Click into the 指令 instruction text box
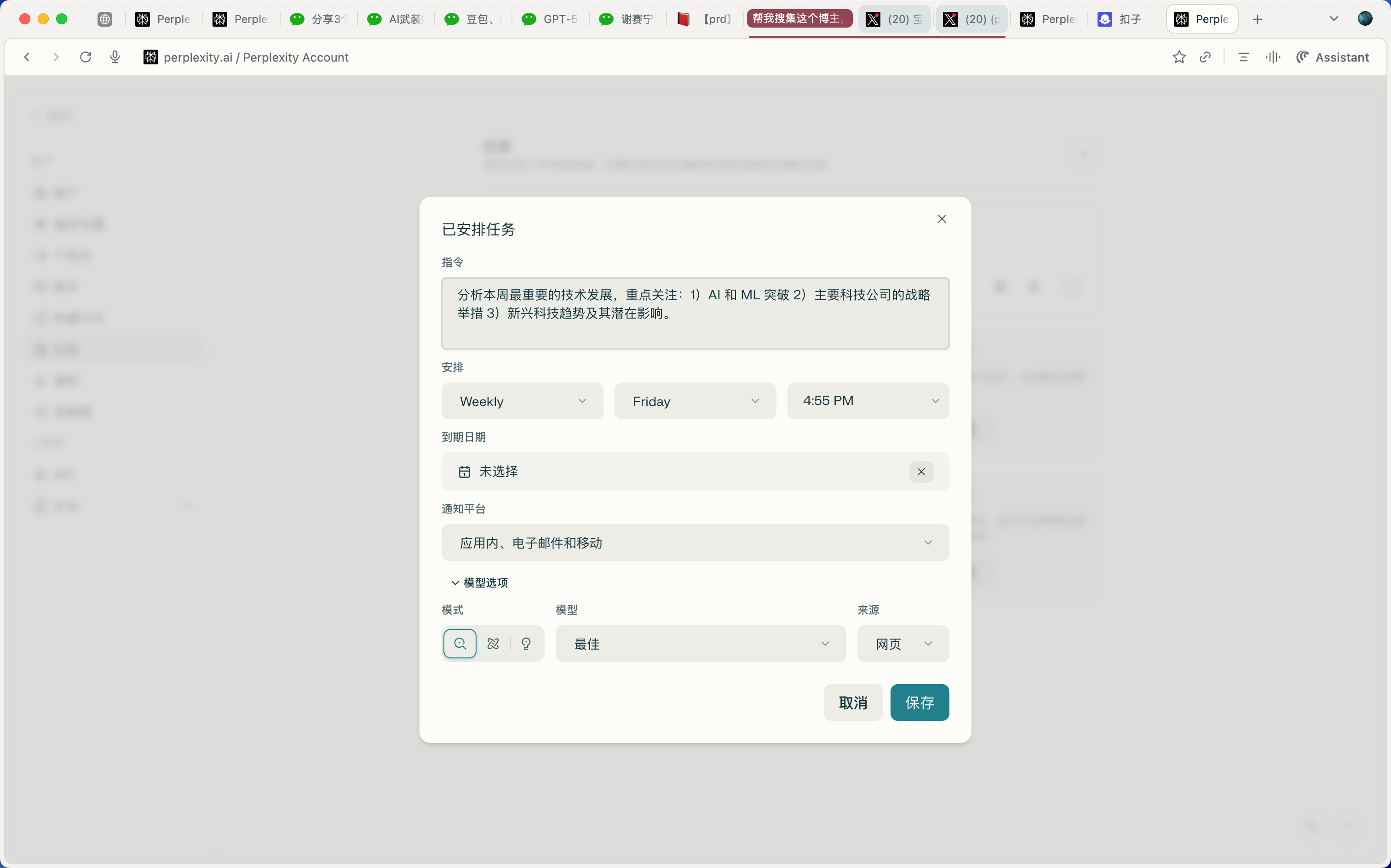This screenshot has height=868, width=1391. [695, 314]
